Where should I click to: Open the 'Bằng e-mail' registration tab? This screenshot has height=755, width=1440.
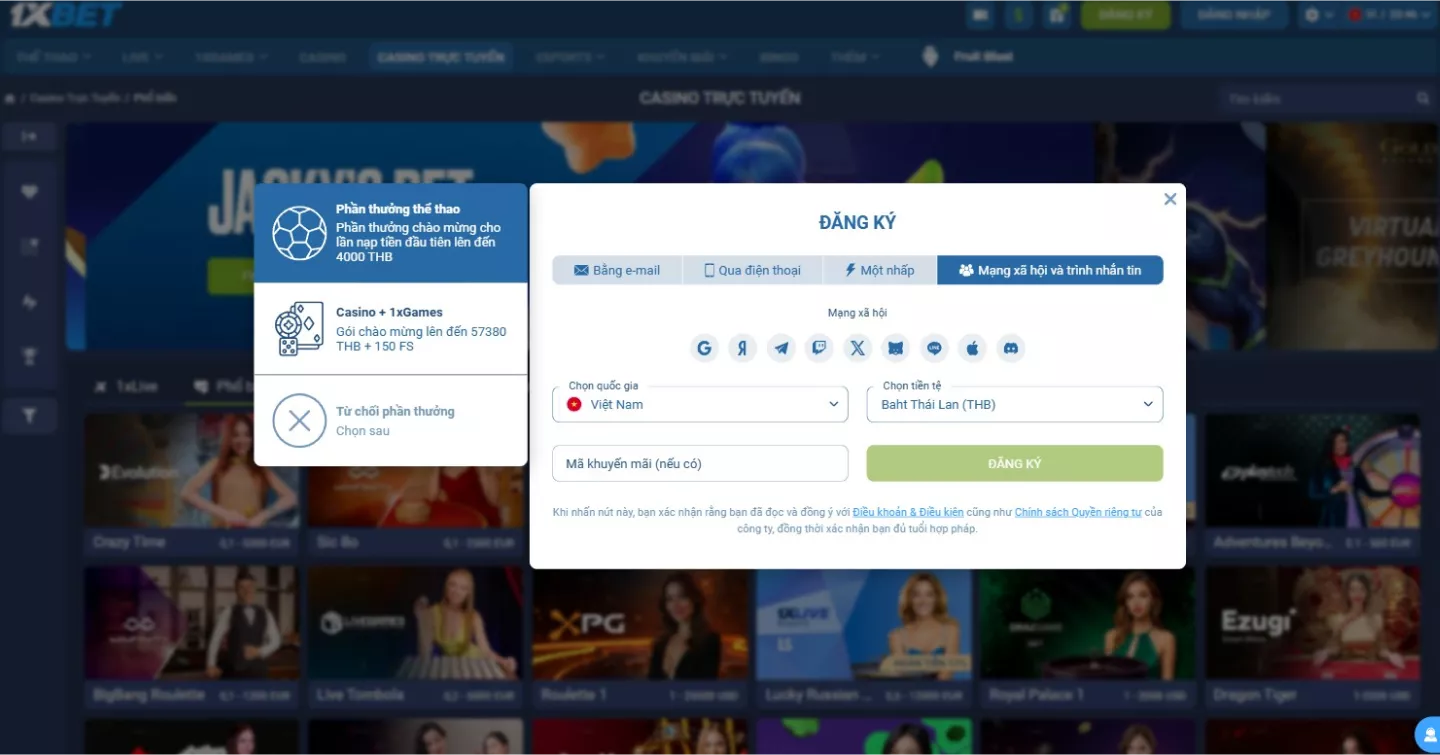(617, 269)
